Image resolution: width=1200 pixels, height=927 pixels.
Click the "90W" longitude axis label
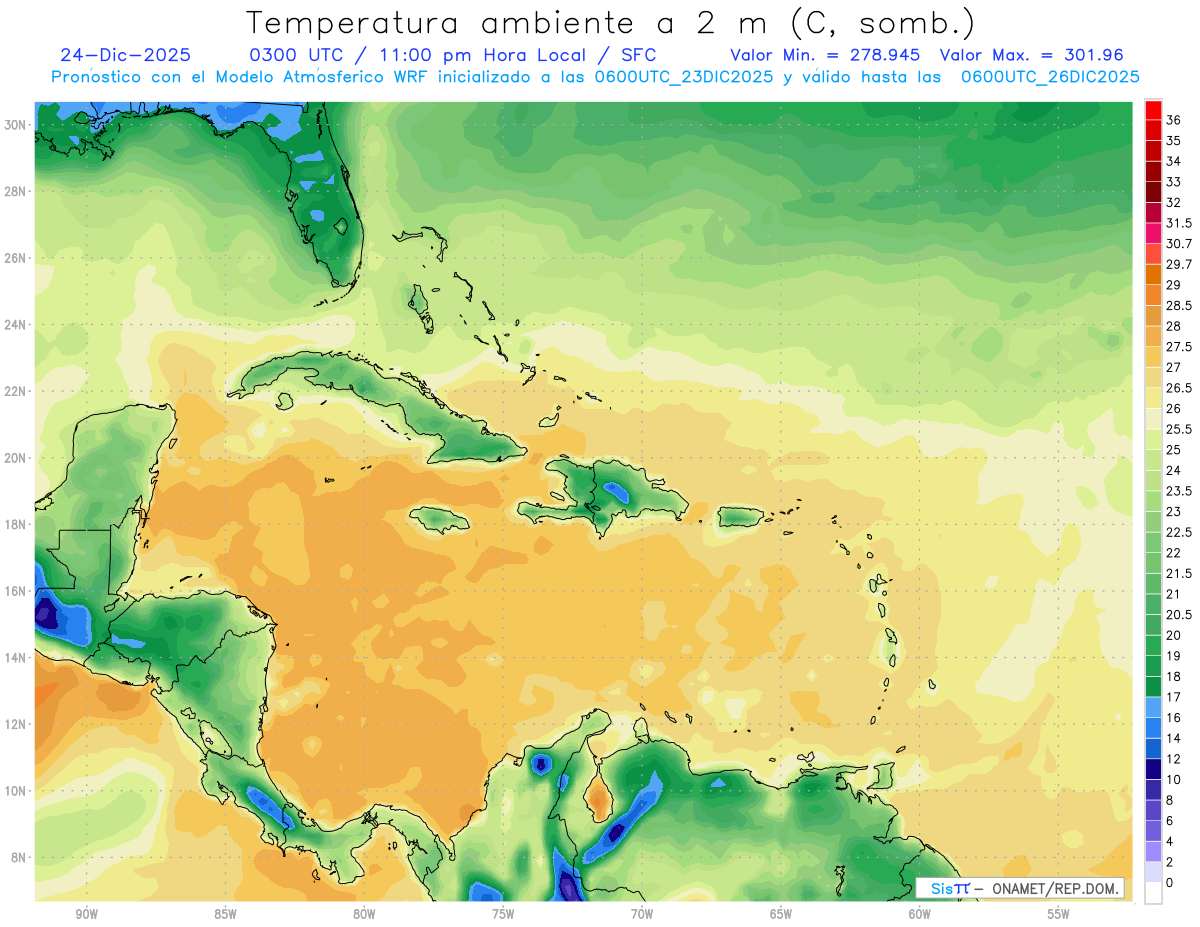pos(86,914)
